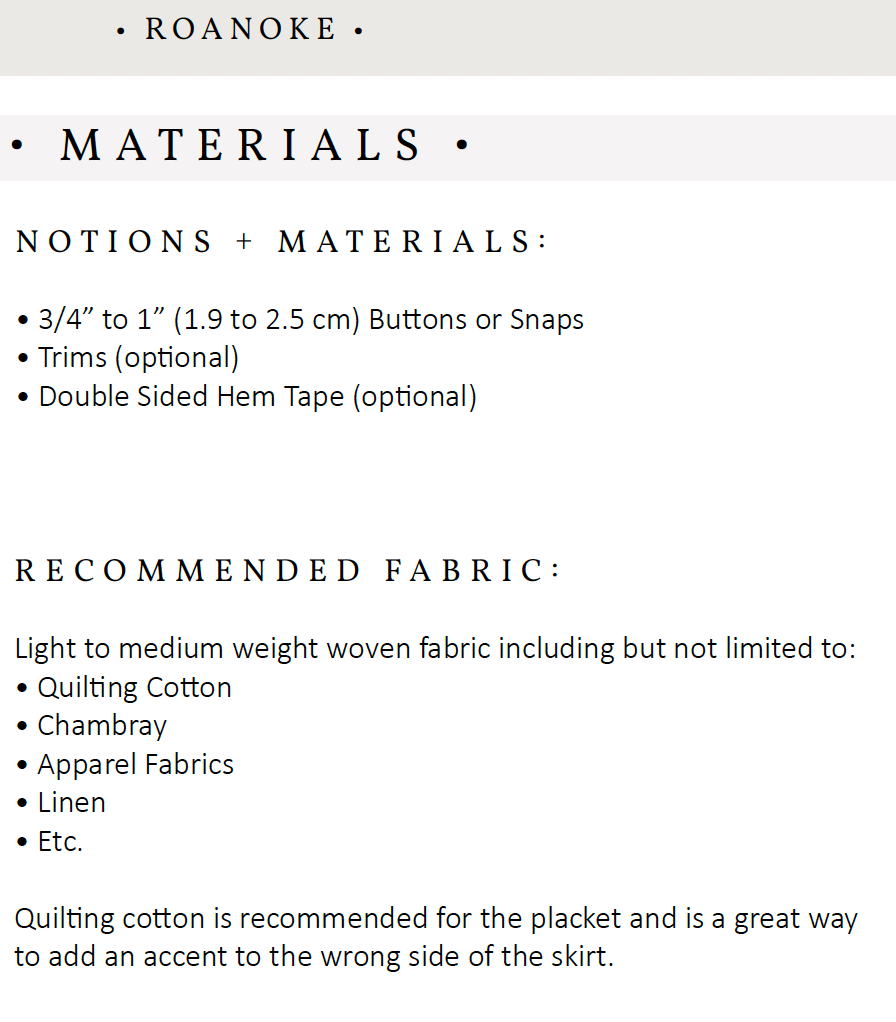Click the placket recommendation sentence's first line
Screen dimensions: 896x1022
[435, 919]
